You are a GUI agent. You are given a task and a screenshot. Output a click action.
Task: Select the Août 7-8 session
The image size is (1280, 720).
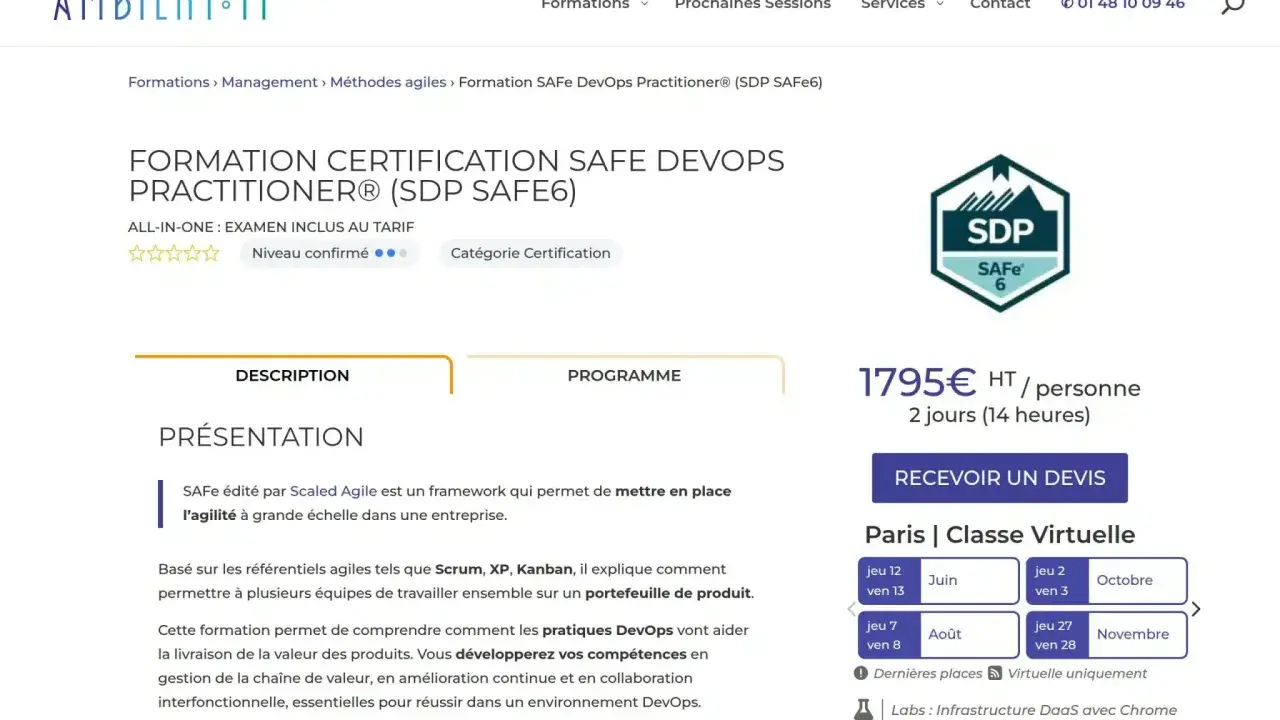pyautogui.click(x=939, y=635)
